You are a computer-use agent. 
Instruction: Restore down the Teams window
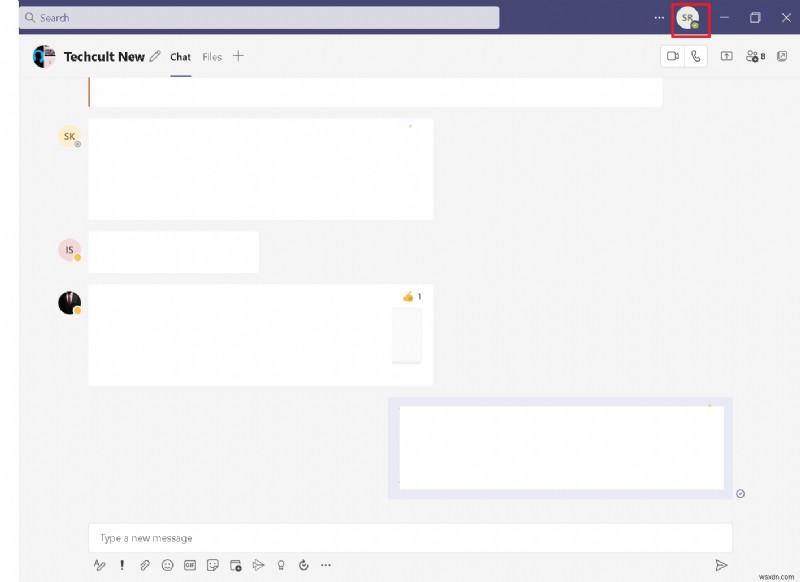[x=755, y=18]
